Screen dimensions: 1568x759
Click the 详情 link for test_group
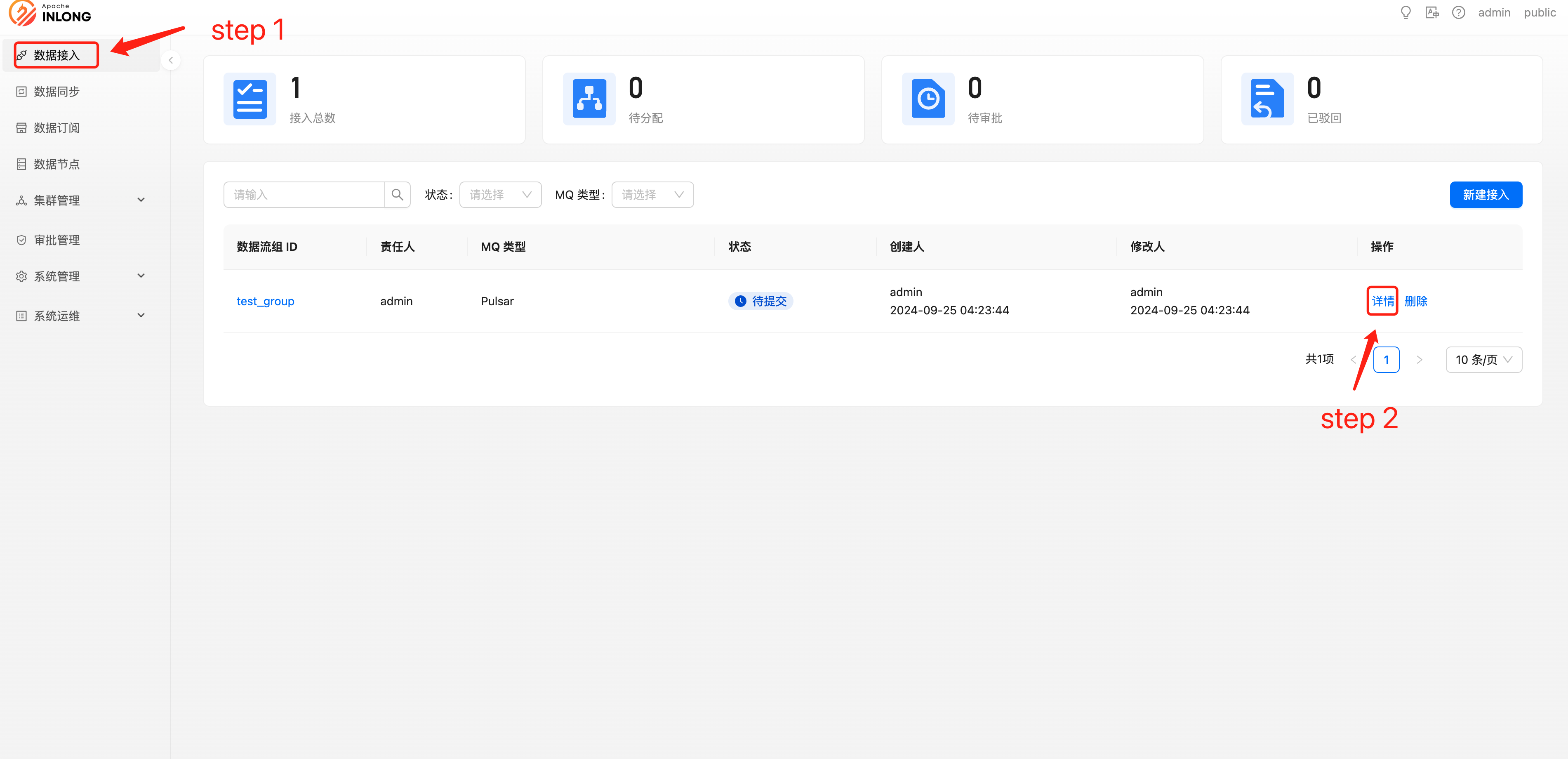point(1382,301)
